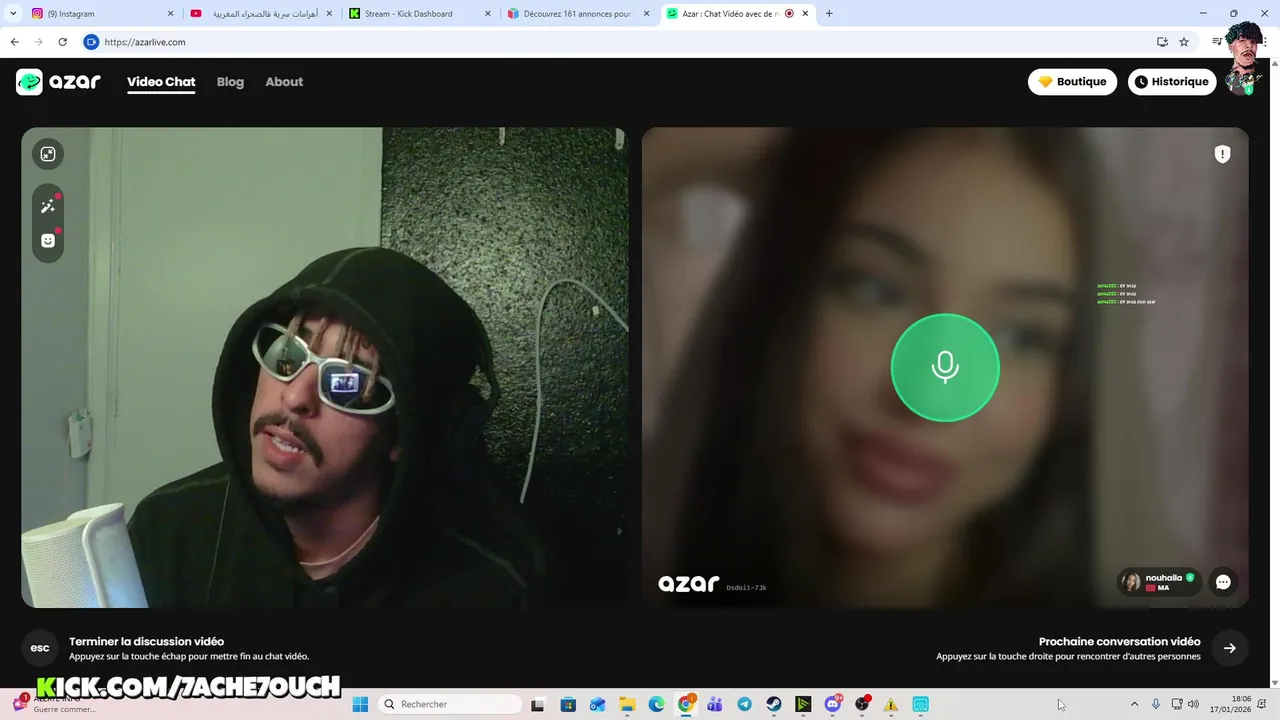Open OBS Studio from the taskbar

click(862, 704)
